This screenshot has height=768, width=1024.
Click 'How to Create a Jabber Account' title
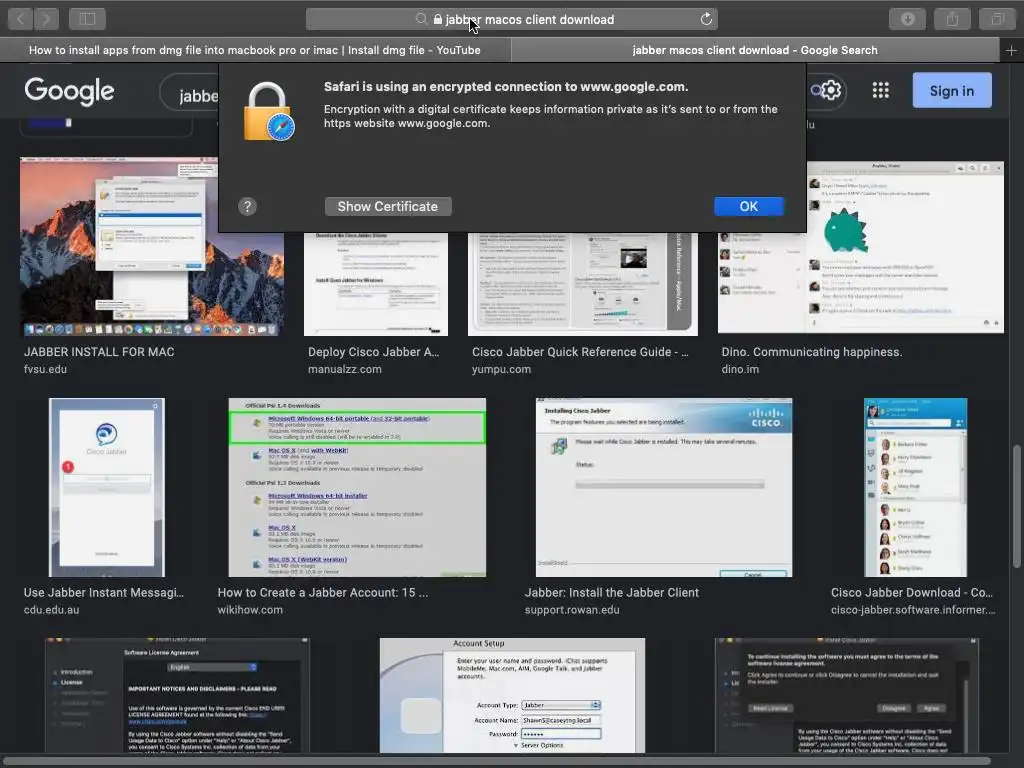323,593
